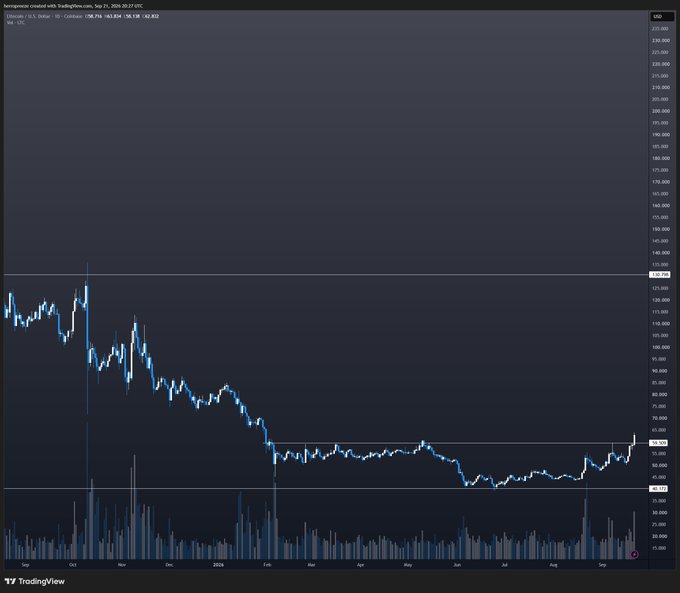Click the 59.509 horizontal line price label
Image resolution: width=680 pixels, height=593 pixels.
pos(659,443)
